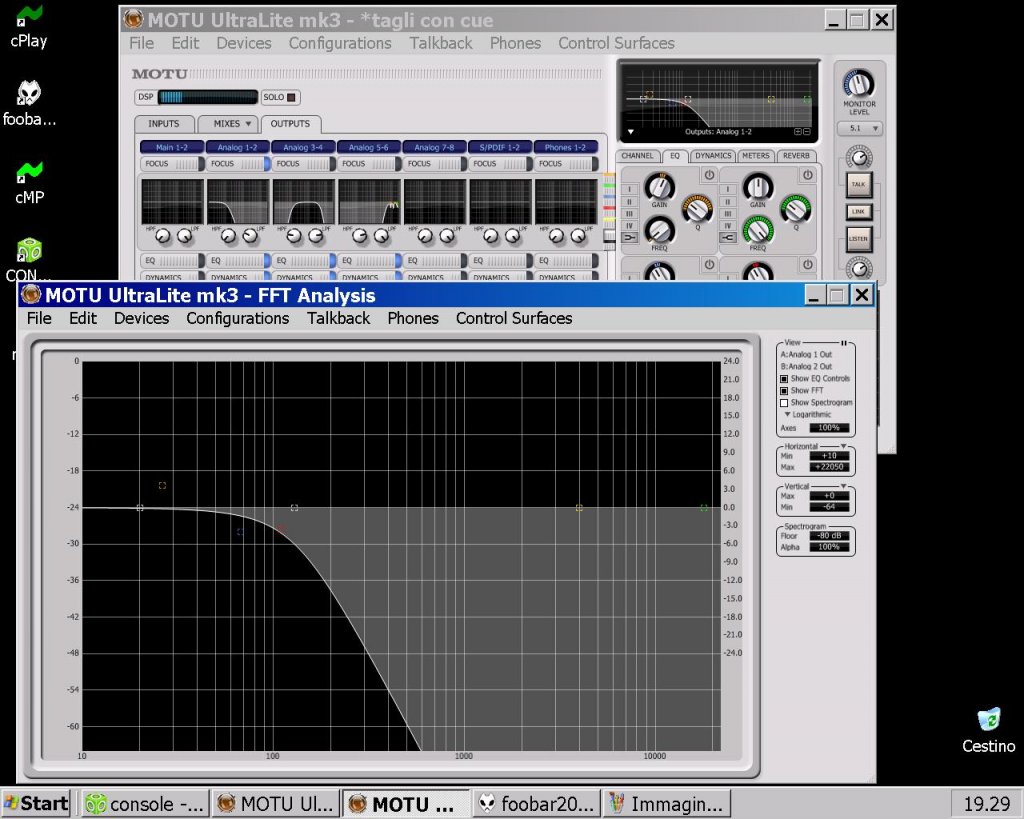Toggle EQ switch under Analog 1-2
Viewport: 1024px width, 819px height.
pos(238,261)
